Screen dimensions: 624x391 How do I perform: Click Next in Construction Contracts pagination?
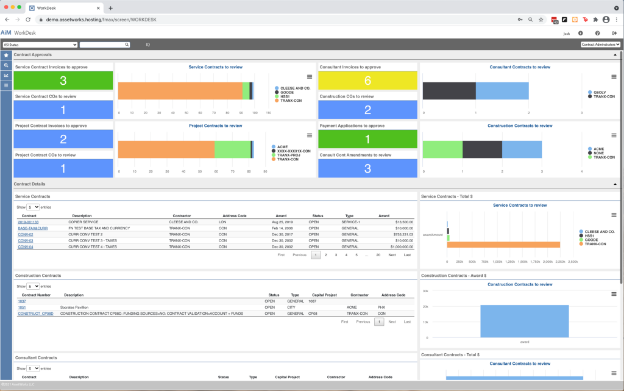click(392, 322)
